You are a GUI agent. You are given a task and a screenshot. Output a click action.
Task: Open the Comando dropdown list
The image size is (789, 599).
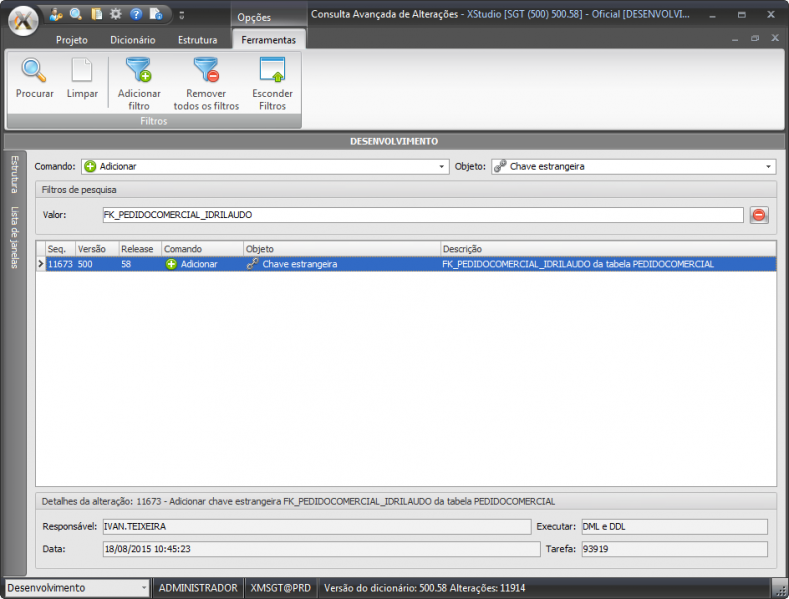pyautogui.click(x=442, y=167)
